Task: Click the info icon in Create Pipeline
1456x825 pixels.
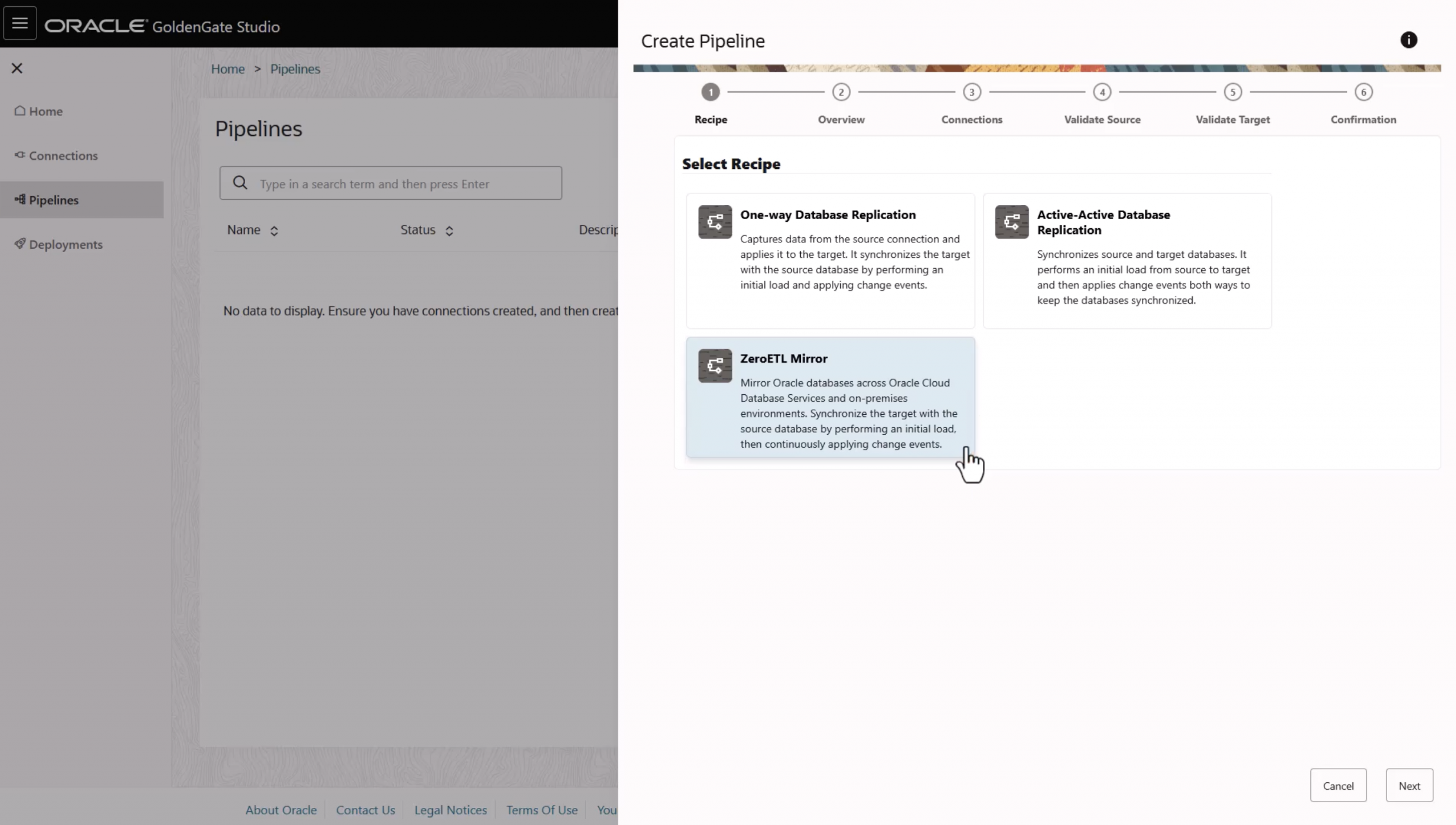Action: click(x=1409, y=40)
